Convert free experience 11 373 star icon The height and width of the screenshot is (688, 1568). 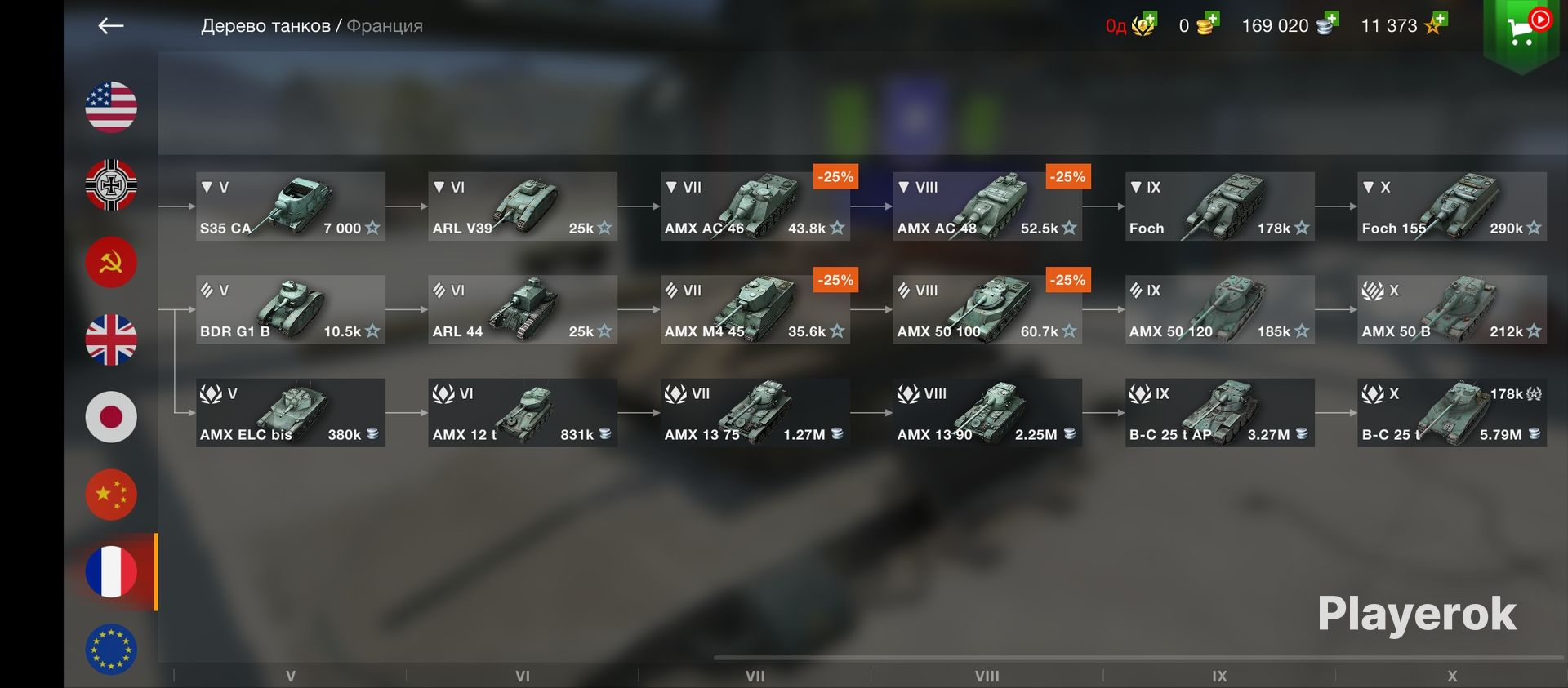coord(1436,24)
